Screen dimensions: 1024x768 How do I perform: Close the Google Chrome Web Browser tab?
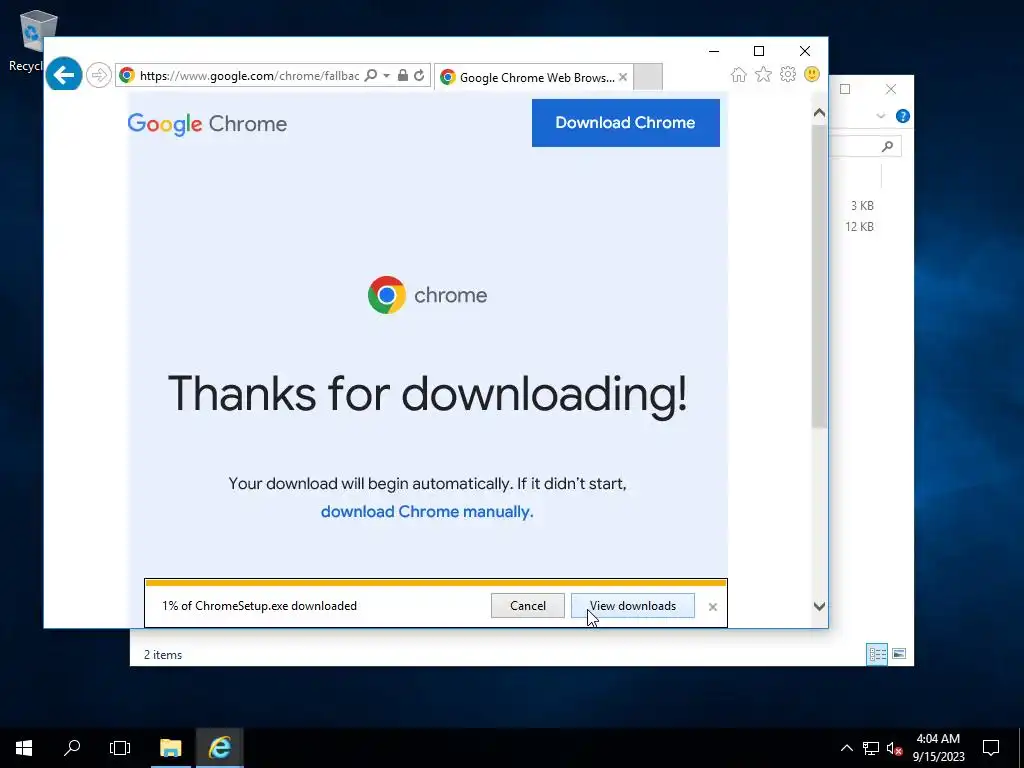click(x=623, y=77)
